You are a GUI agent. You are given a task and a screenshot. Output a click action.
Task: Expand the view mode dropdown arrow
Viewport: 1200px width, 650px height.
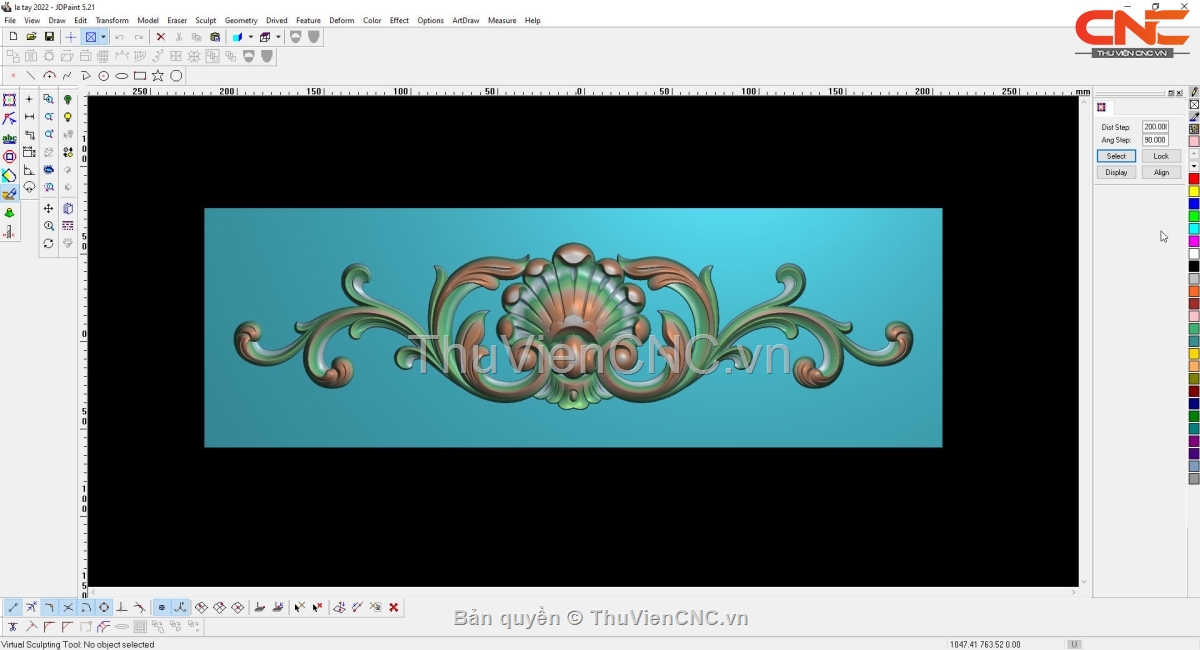(x=103, y=37)
